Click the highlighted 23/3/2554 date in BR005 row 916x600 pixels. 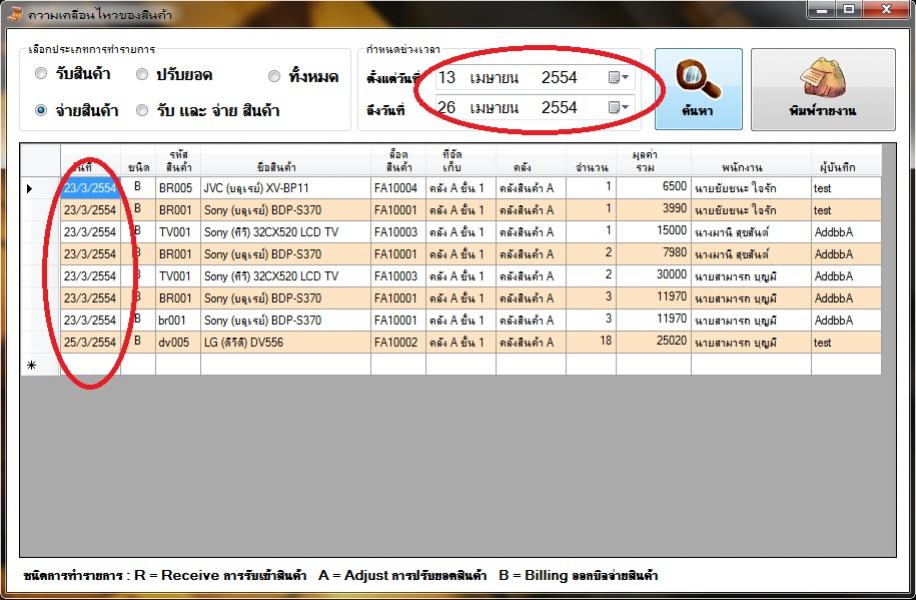pyautogui.click(x=91, y=188)
